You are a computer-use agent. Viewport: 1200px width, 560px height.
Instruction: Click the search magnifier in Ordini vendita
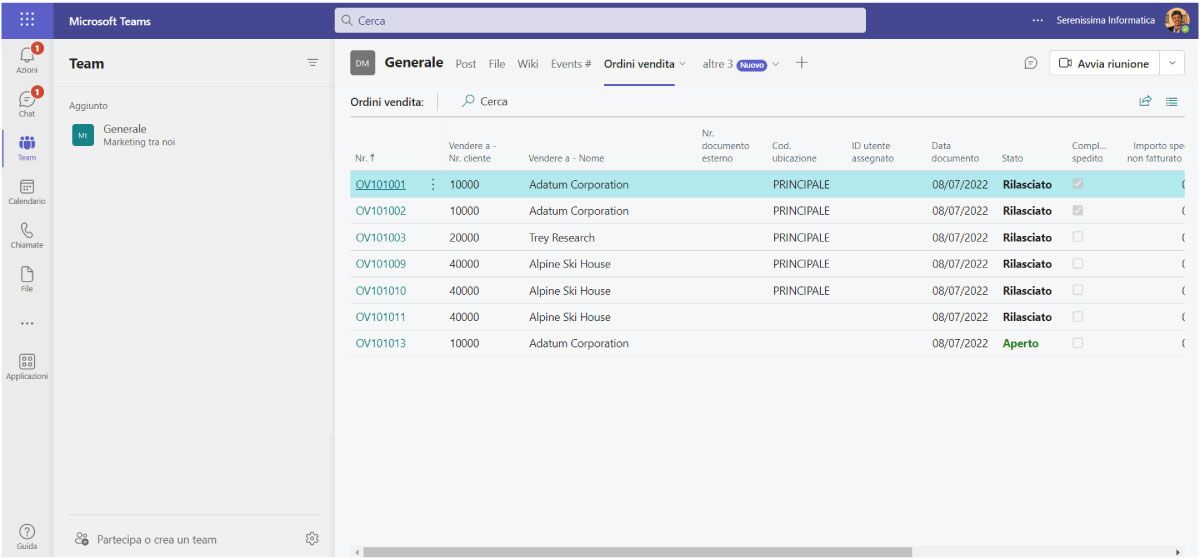[x=468, y=101]
